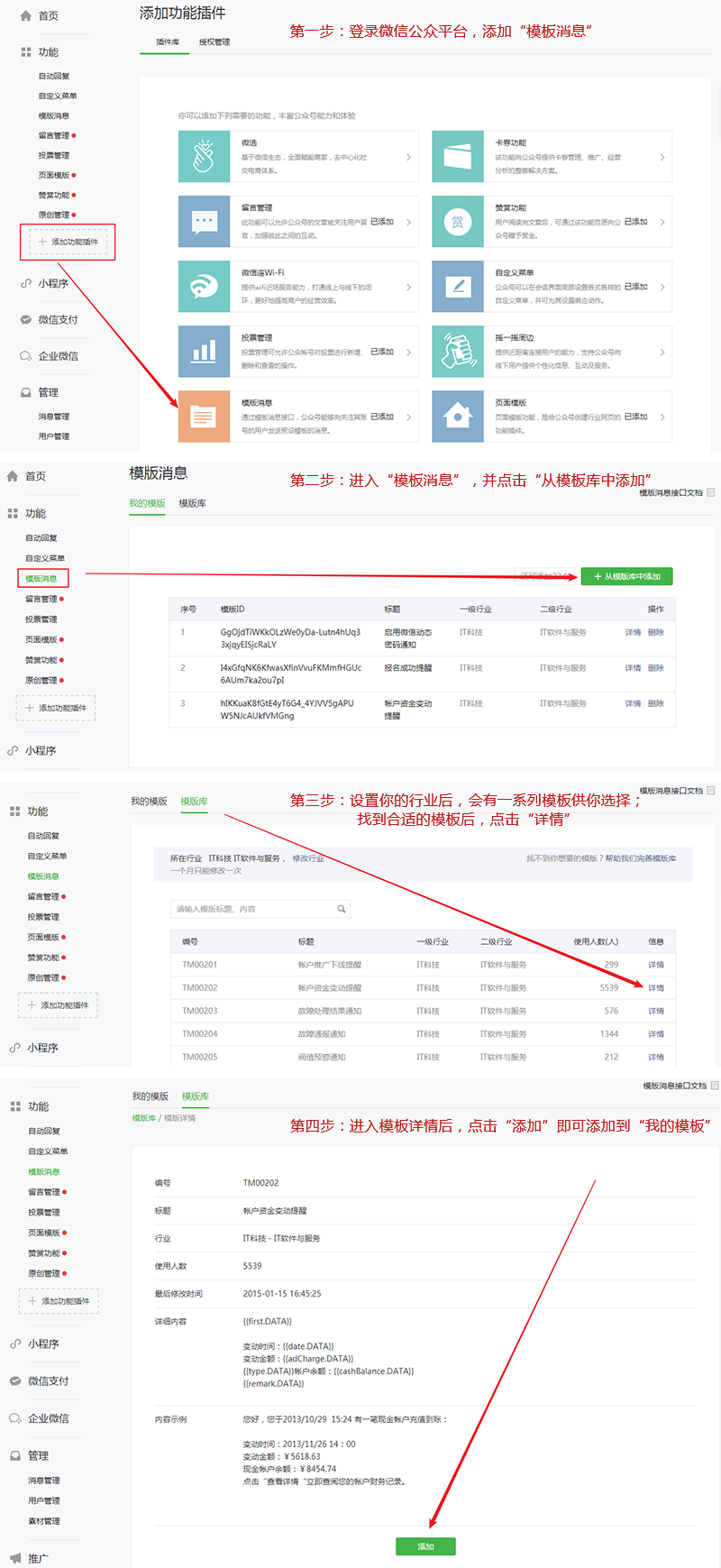Open 详情 for template TM00202

pyautogui.click(x=656, y=988)
